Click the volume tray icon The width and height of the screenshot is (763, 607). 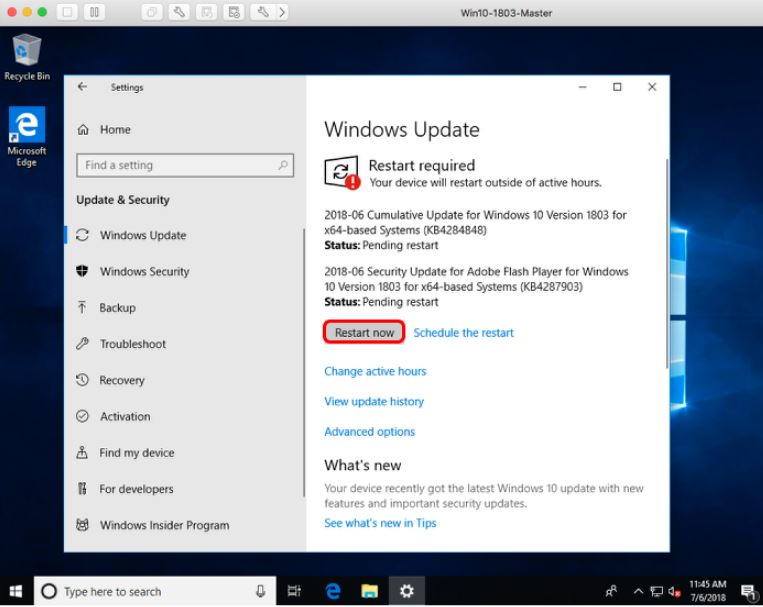[x=674, y=591]
